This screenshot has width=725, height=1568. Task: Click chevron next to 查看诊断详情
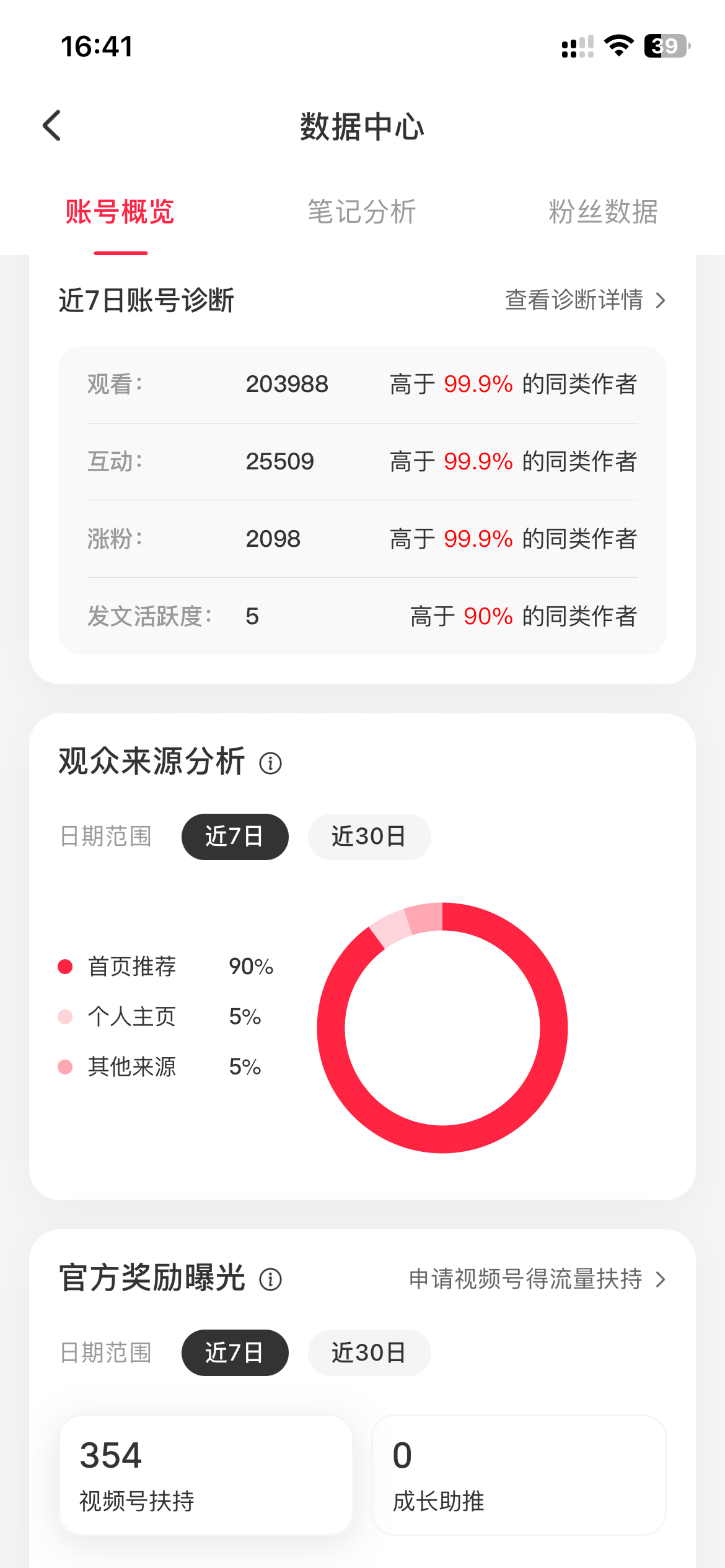pyautogui.click(x=661, y=300)
